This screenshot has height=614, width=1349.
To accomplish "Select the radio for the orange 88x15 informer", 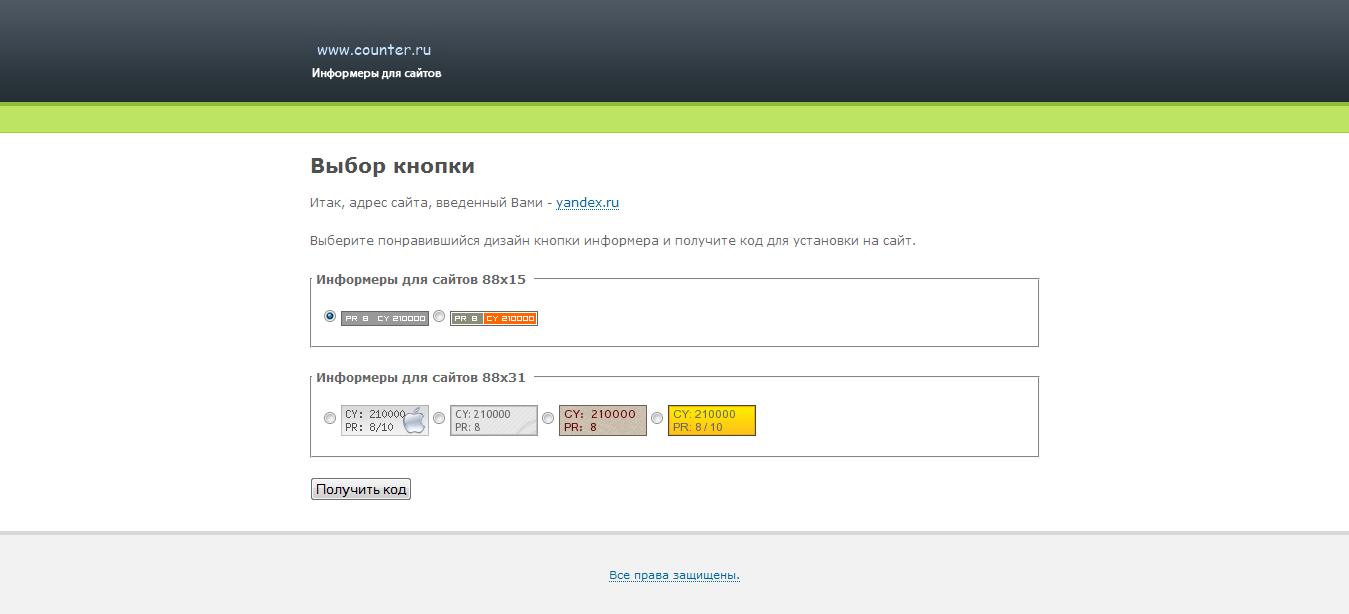I will [x=439, y=316].
